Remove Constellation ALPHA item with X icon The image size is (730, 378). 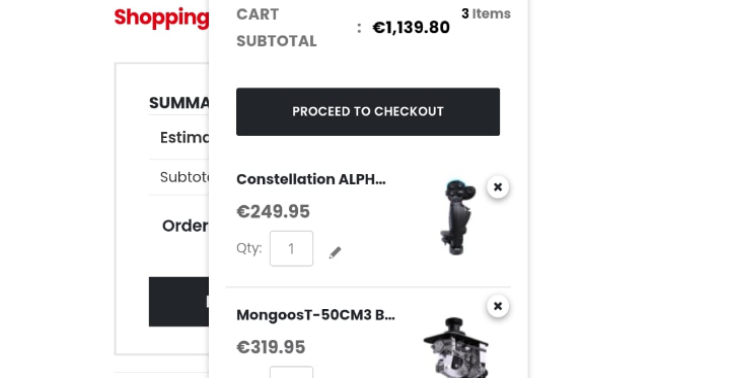[498, 187]
